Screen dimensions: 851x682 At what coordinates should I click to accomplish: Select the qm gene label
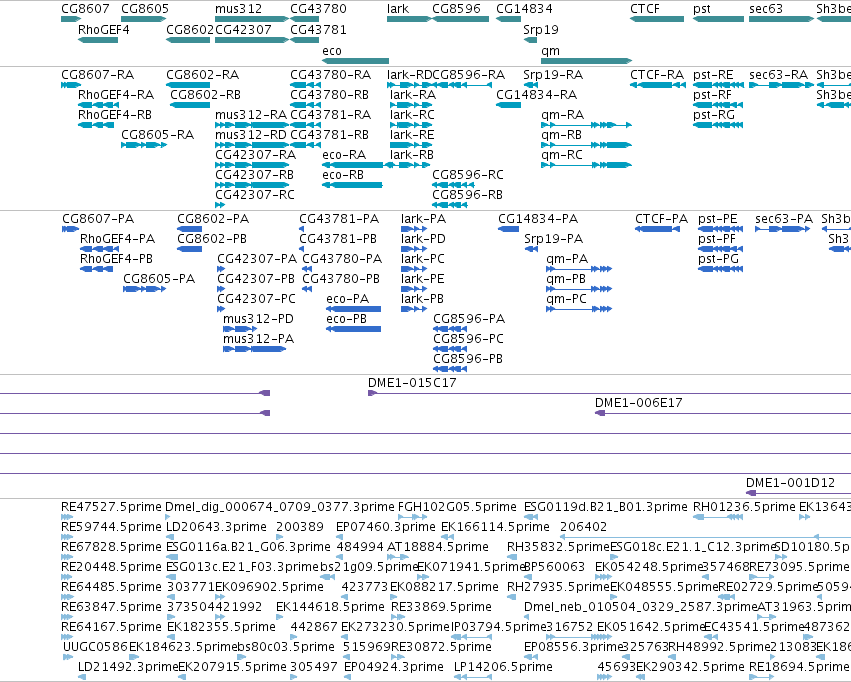(x=550, y=51)
